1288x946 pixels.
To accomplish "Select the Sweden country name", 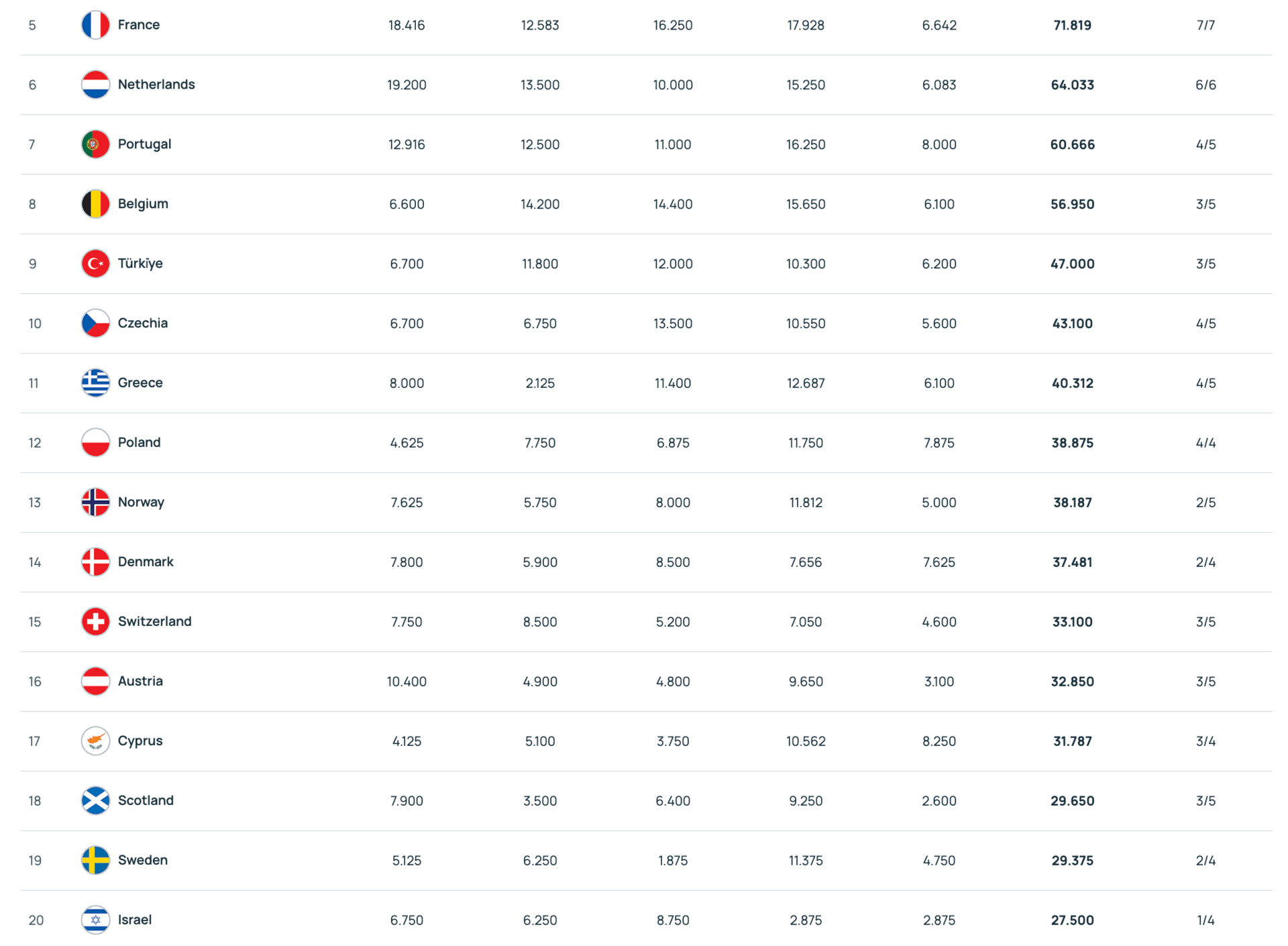I will 143,861.
